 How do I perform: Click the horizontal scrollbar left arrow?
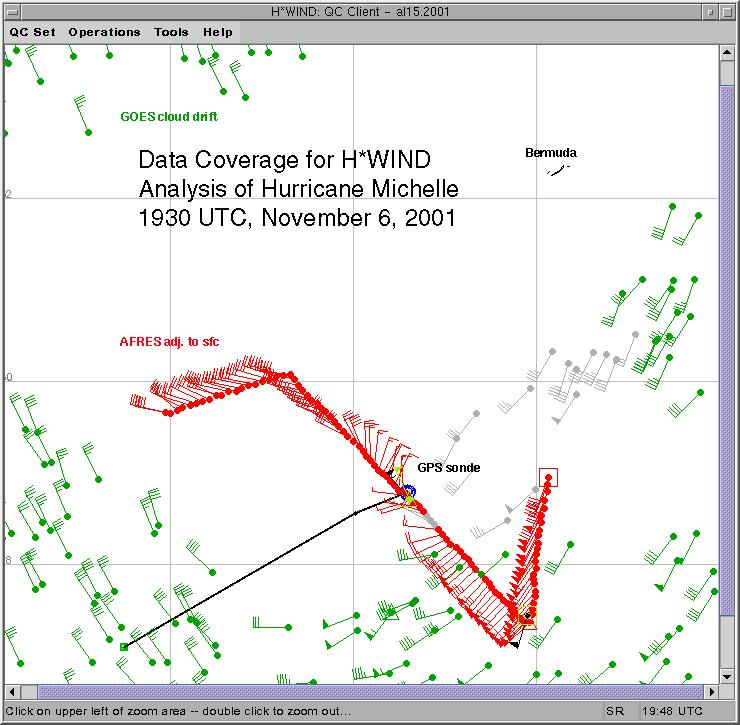(11, 691)
